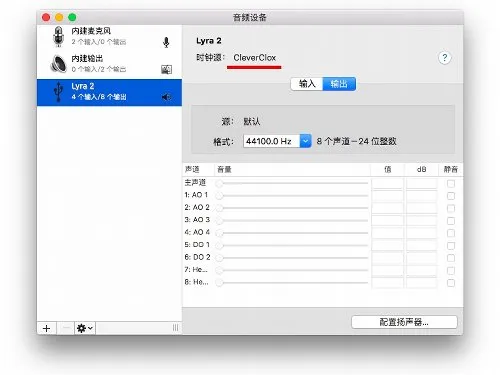Add a new device with plus button
The image size is (500, 375).
tap(46, 328)
